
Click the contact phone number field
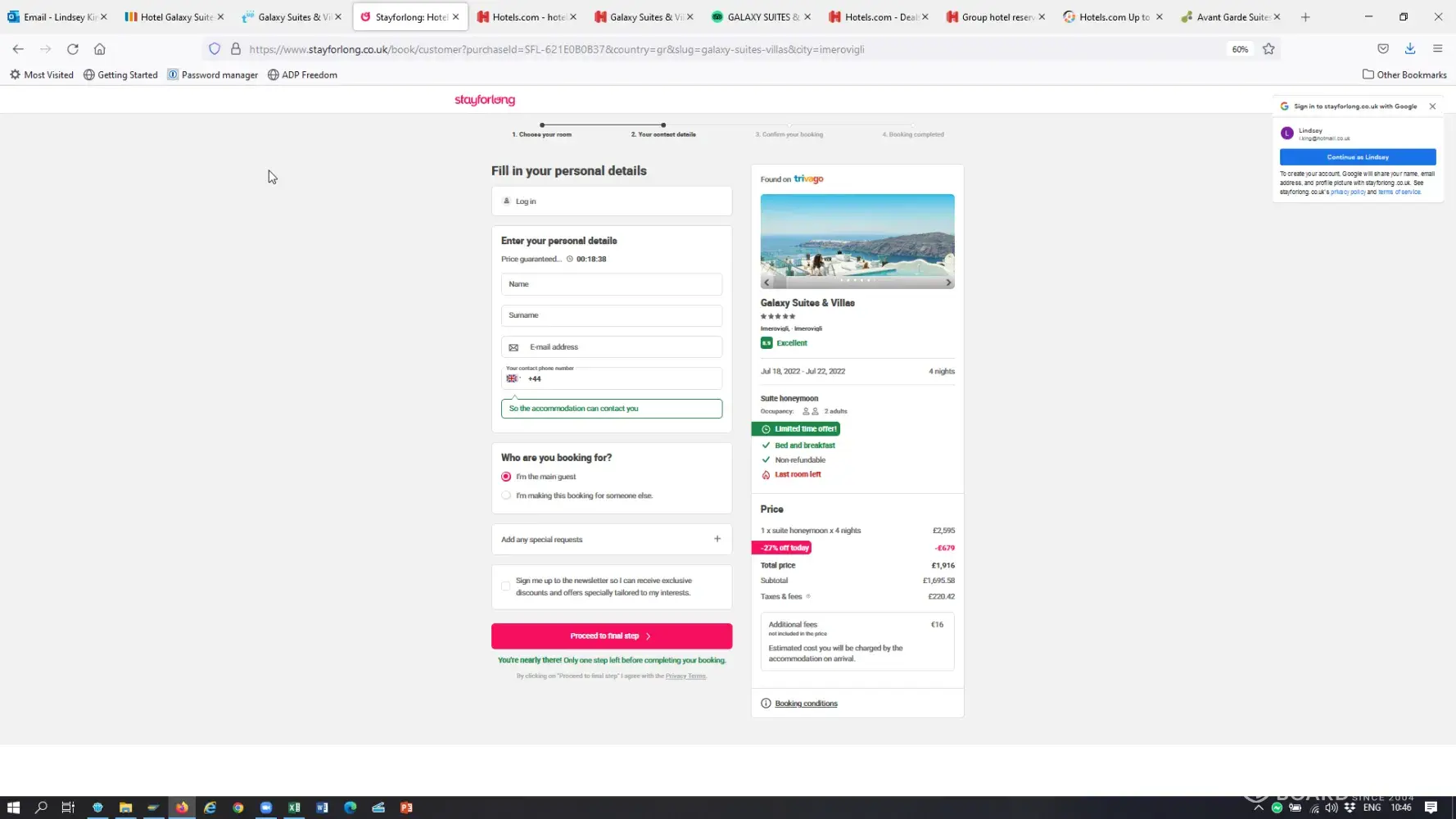[x=612, y=378]
